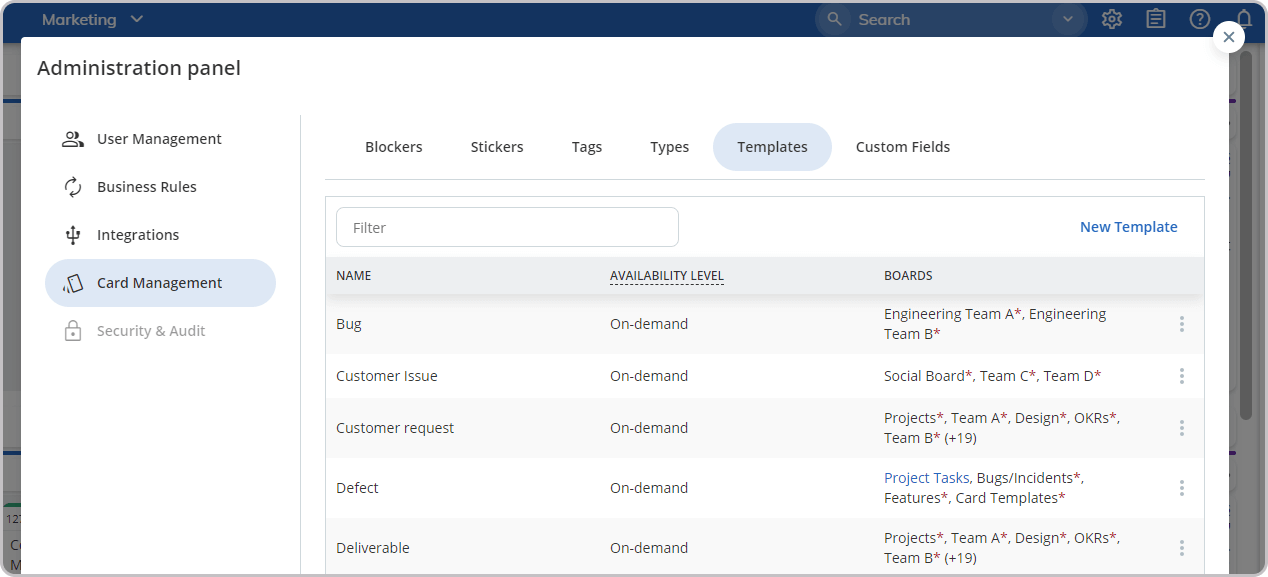Viewport: 1268px width, 577px height.
Task: Open the help question mark icon
Action: coord(1199,18)
